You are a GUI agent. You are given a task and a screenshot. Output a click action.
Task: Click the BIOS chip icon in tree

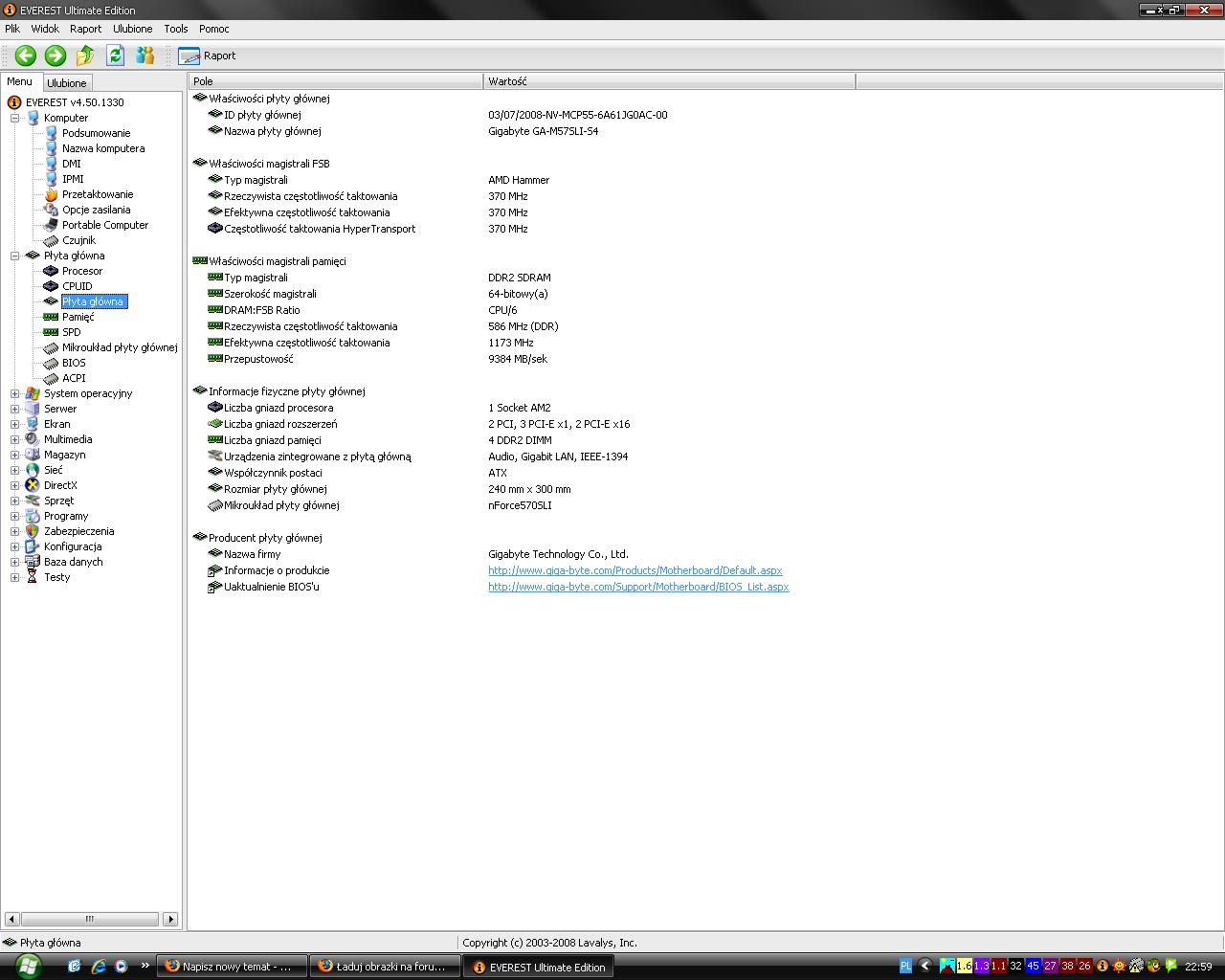[51, 363]
